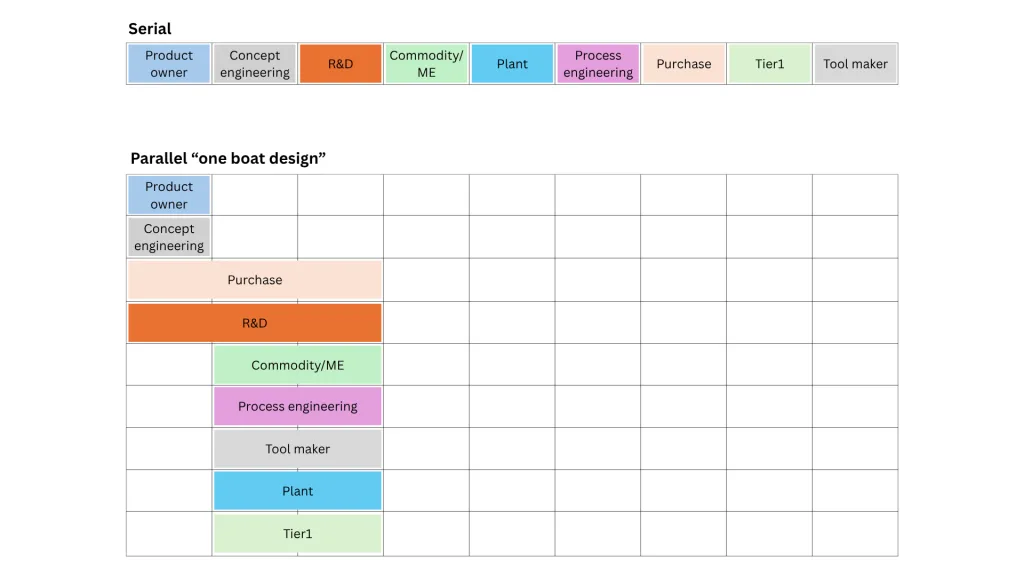Screen dimensions: 1024x576
Task: Select the Concept engineering box in Parallel grid
Action: [169, 237]
